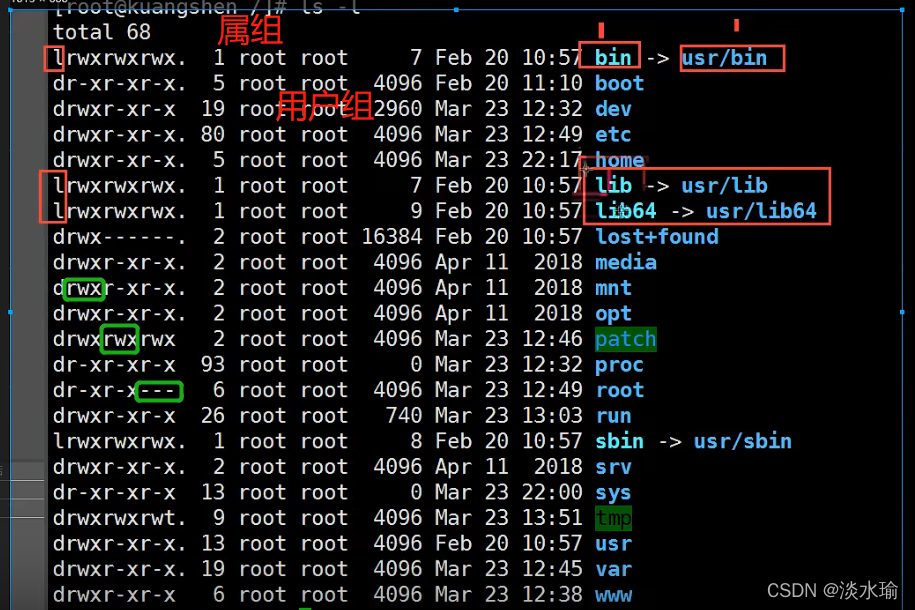
Task: Click the time '11:10' in boot row
Action: point(552,83)
